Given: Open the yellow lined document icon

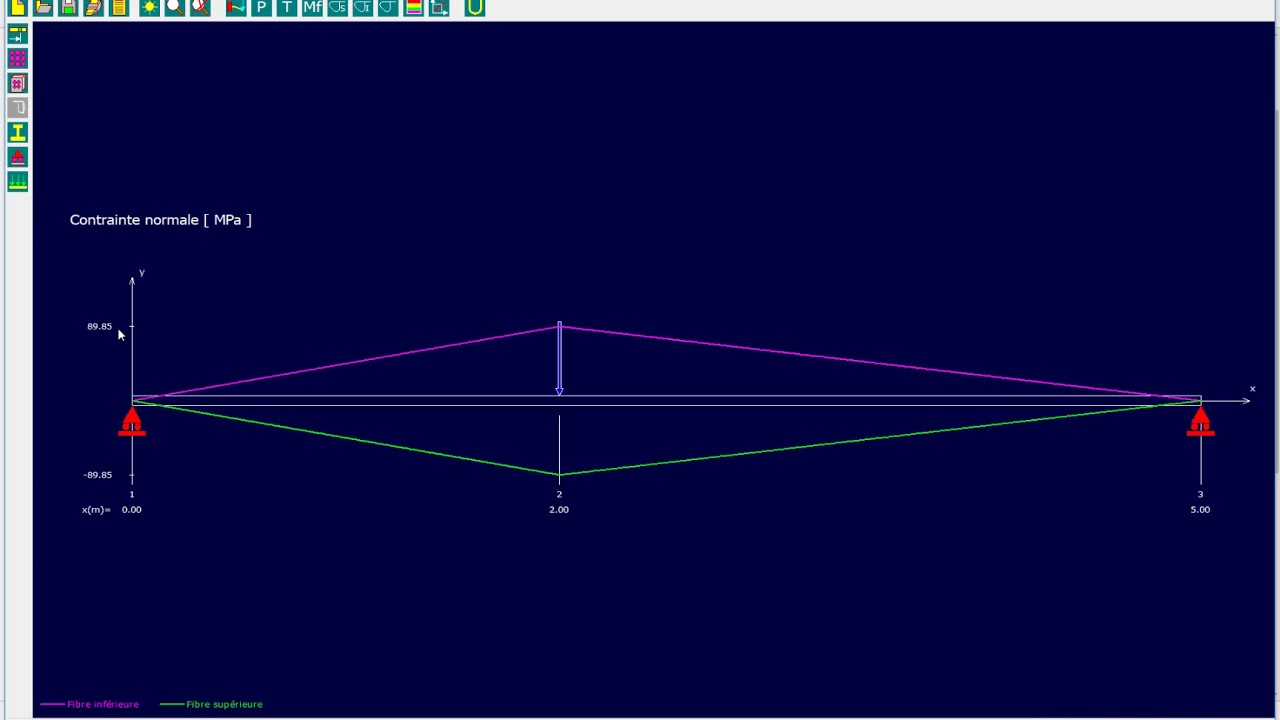Looking at the screenshot, I should pos(118,7).
